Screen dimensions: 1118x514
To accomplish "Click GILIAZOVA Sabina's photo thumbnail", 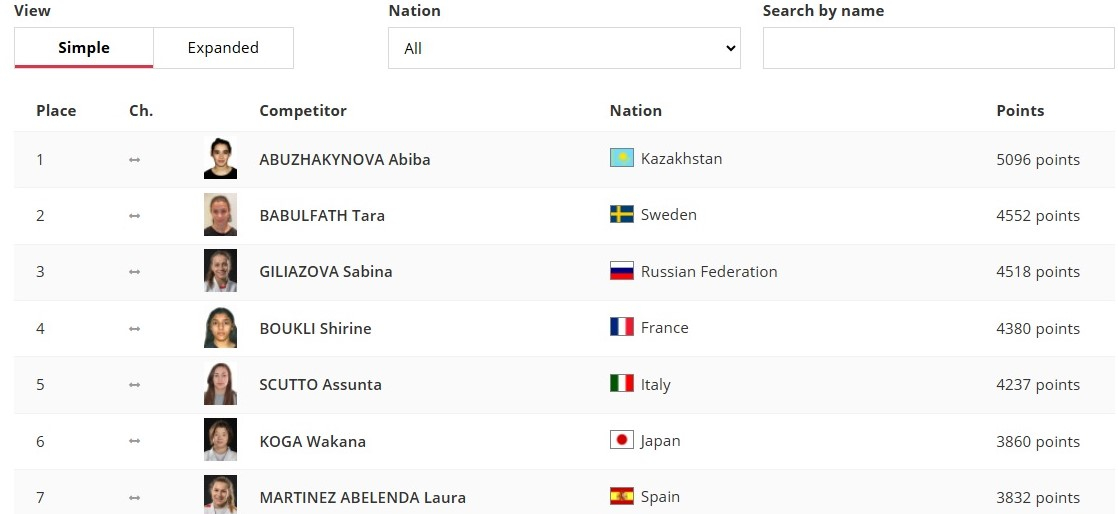I will [x=220, y=271].
